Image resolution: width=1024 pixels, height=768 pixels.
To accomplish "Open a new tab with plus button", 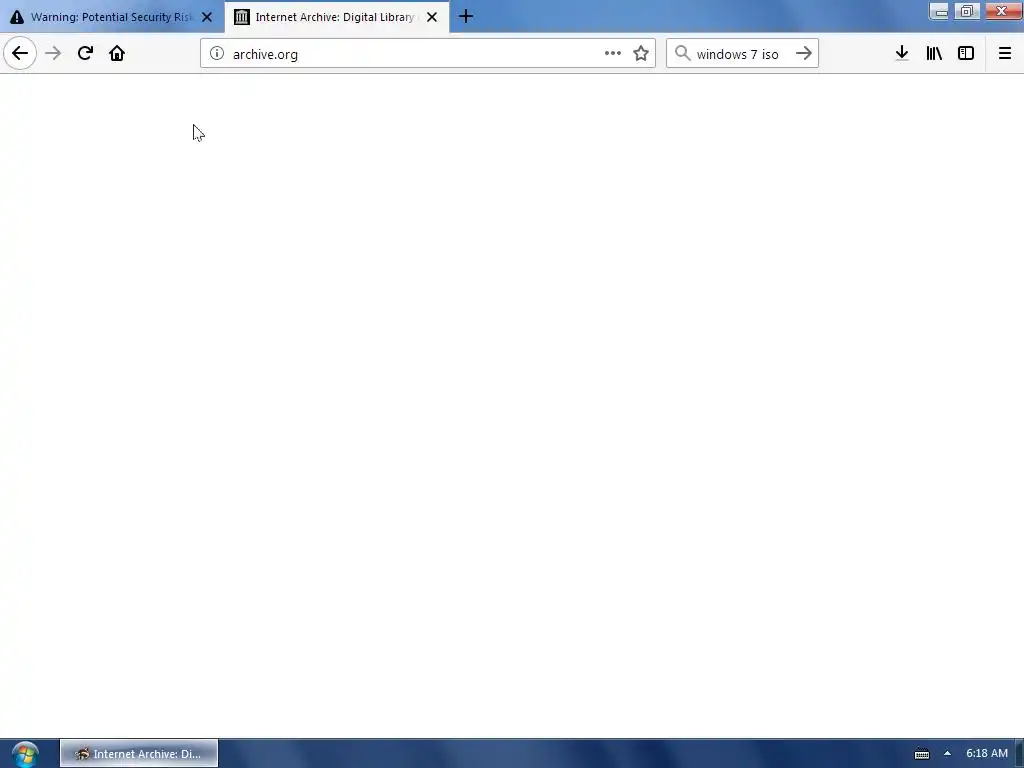I will (x=466, y=17).
